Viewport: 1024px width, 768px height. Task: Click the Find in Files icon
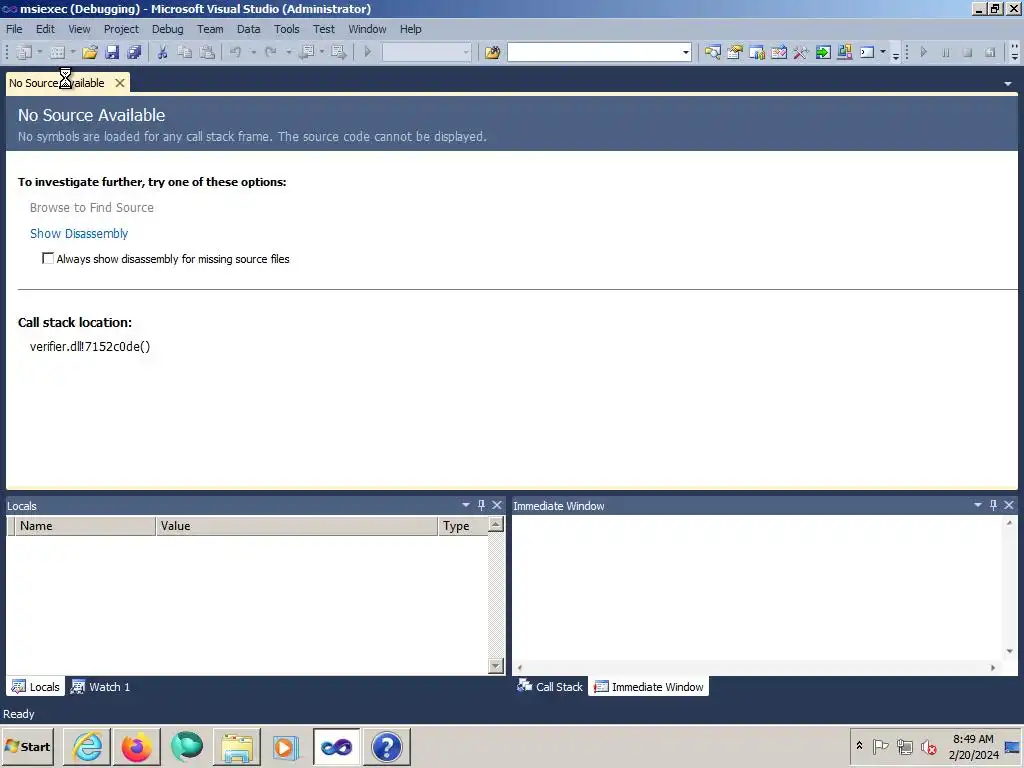click(492, 52)
